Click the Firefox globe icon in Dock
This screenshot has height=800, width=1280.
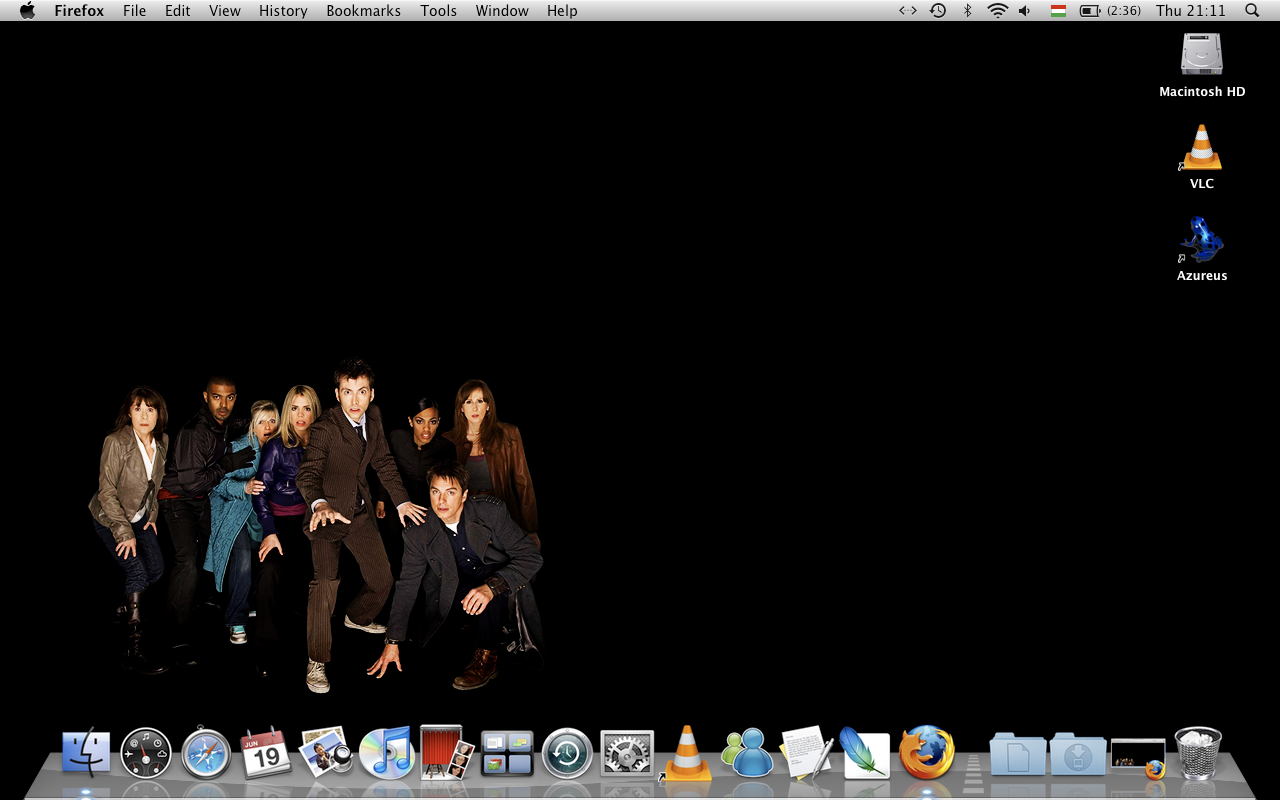(927, 753)
